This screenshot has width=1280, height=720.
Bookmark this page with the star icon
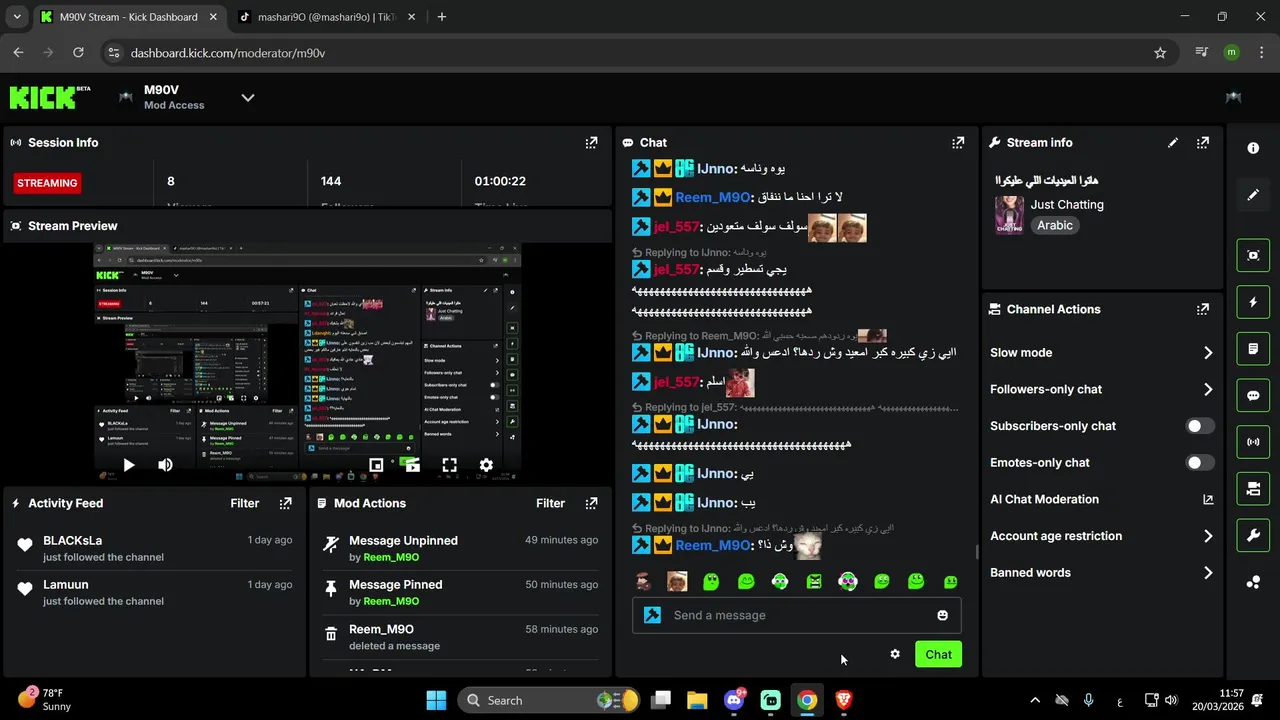[x=1160, y=53]
